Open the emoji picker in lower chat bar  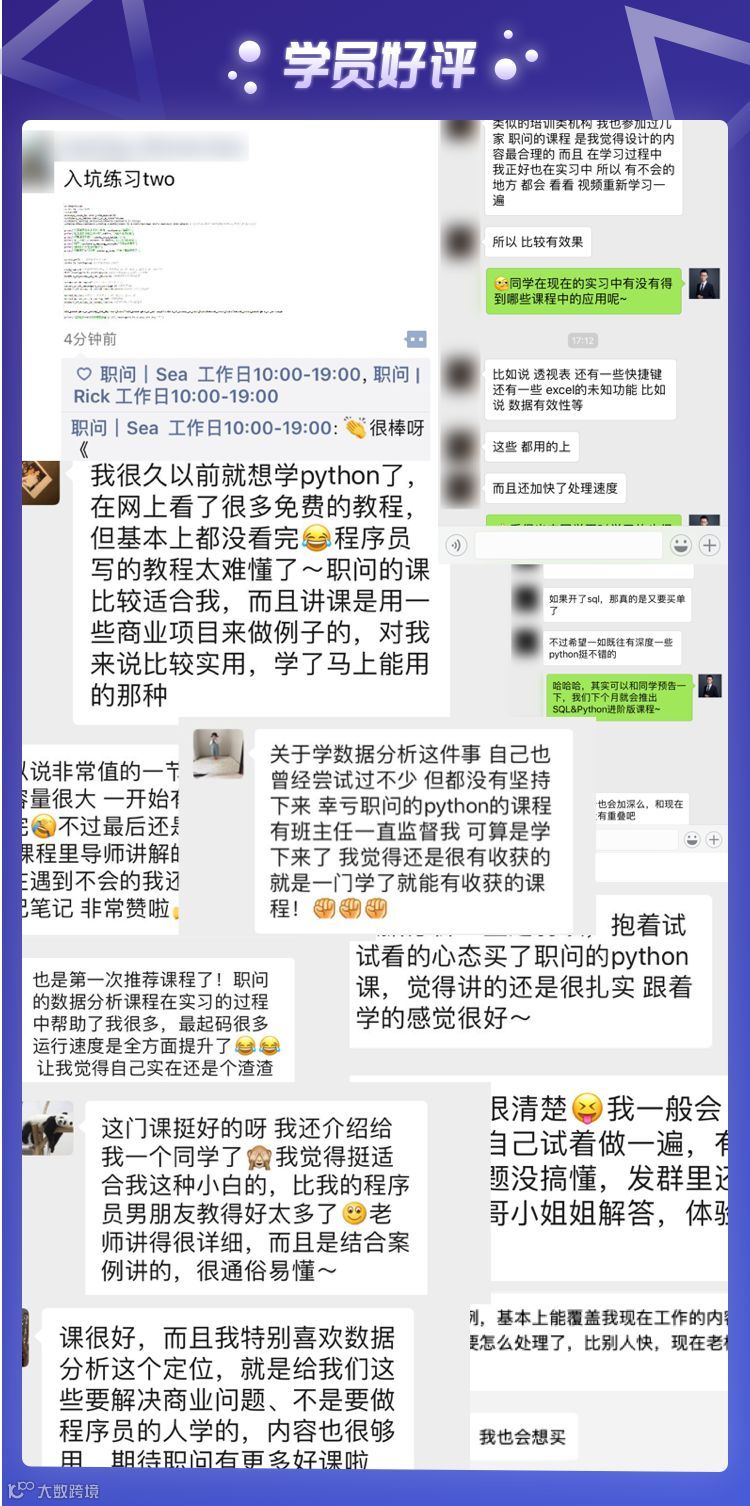(x=693, y=840)
